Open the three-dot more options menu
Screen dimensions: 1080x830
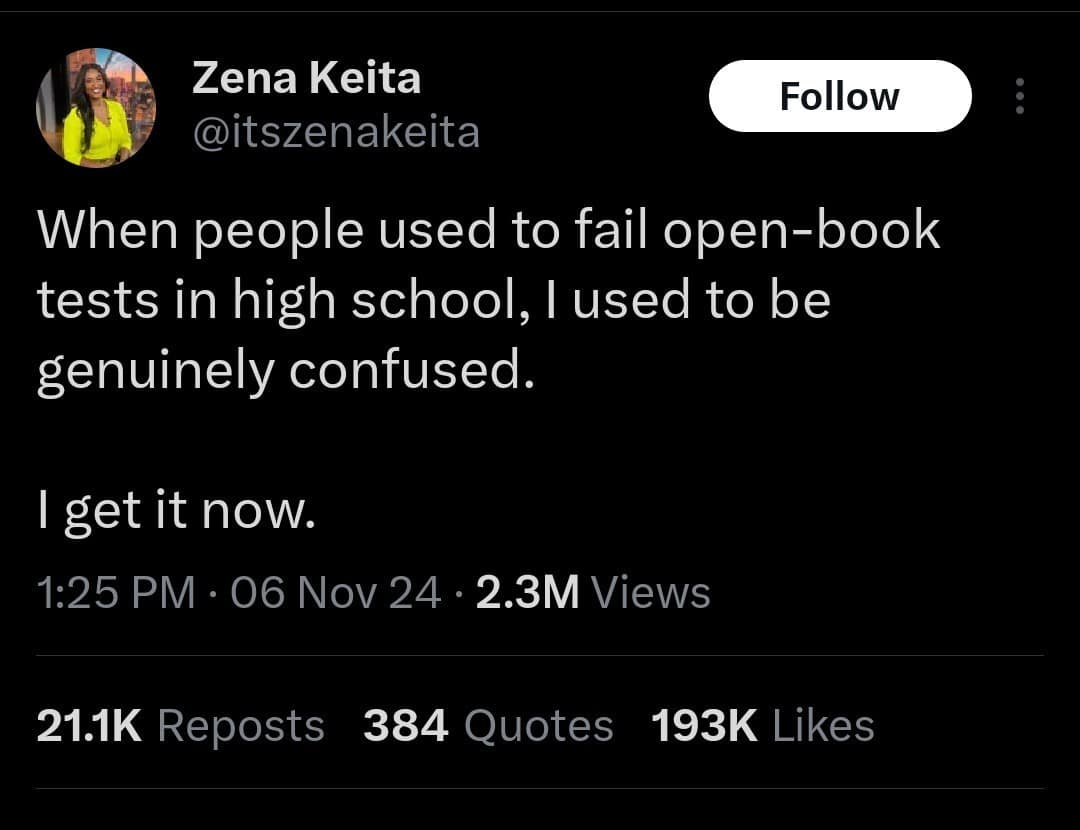tap(1019, 96)
